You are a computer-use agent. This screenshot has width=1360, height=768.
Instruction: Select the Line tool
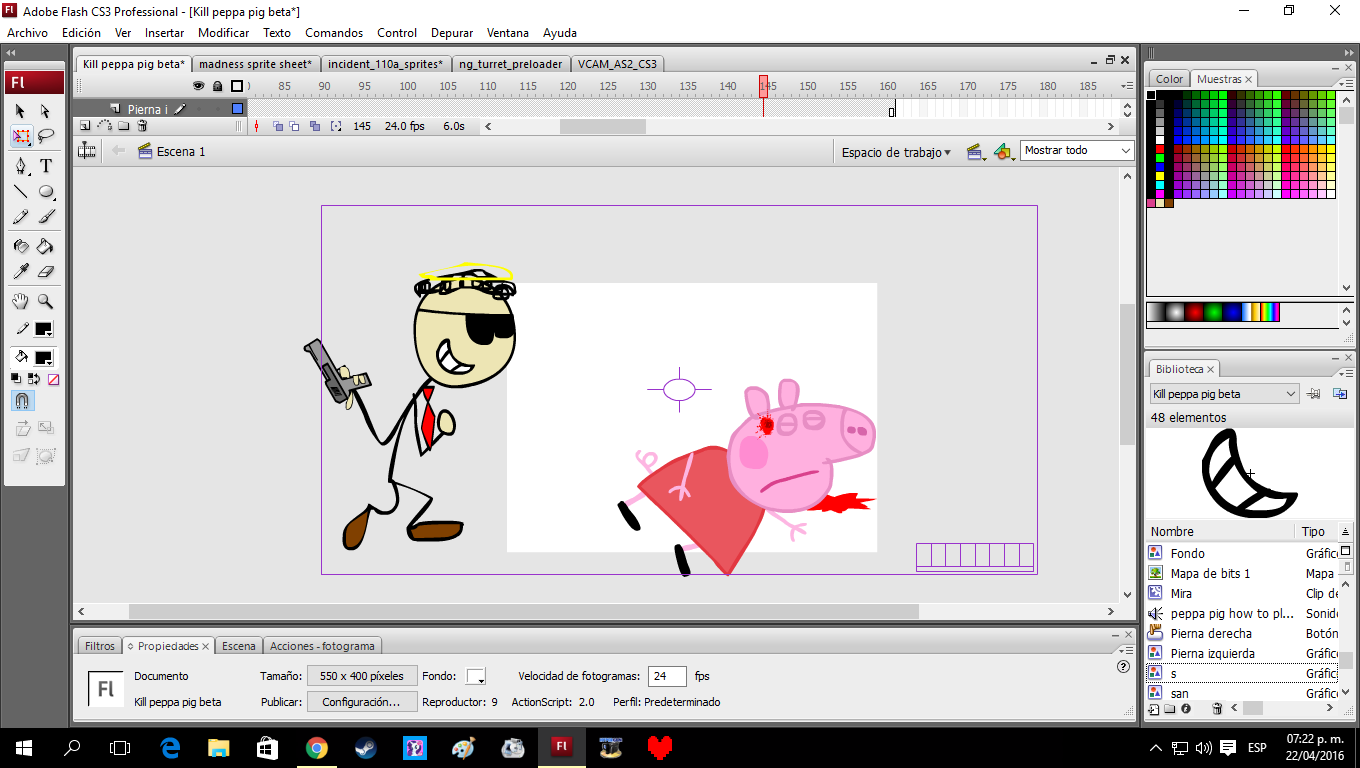click(x=21, y=191)
